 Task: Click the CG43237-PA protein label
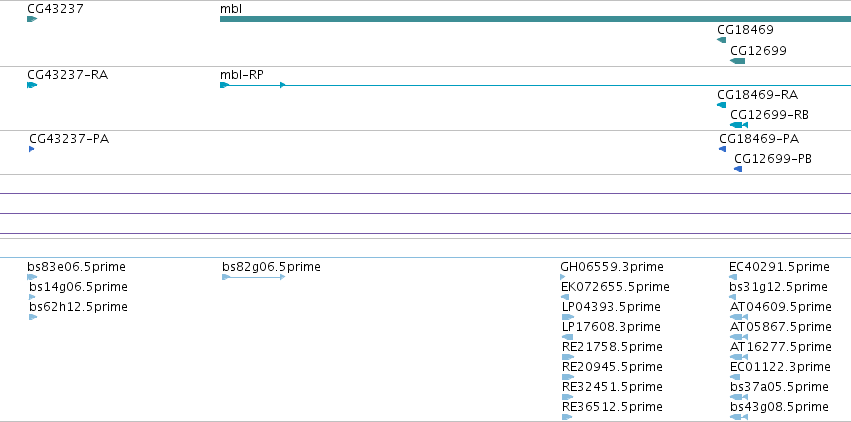click(x=69, y=139)
